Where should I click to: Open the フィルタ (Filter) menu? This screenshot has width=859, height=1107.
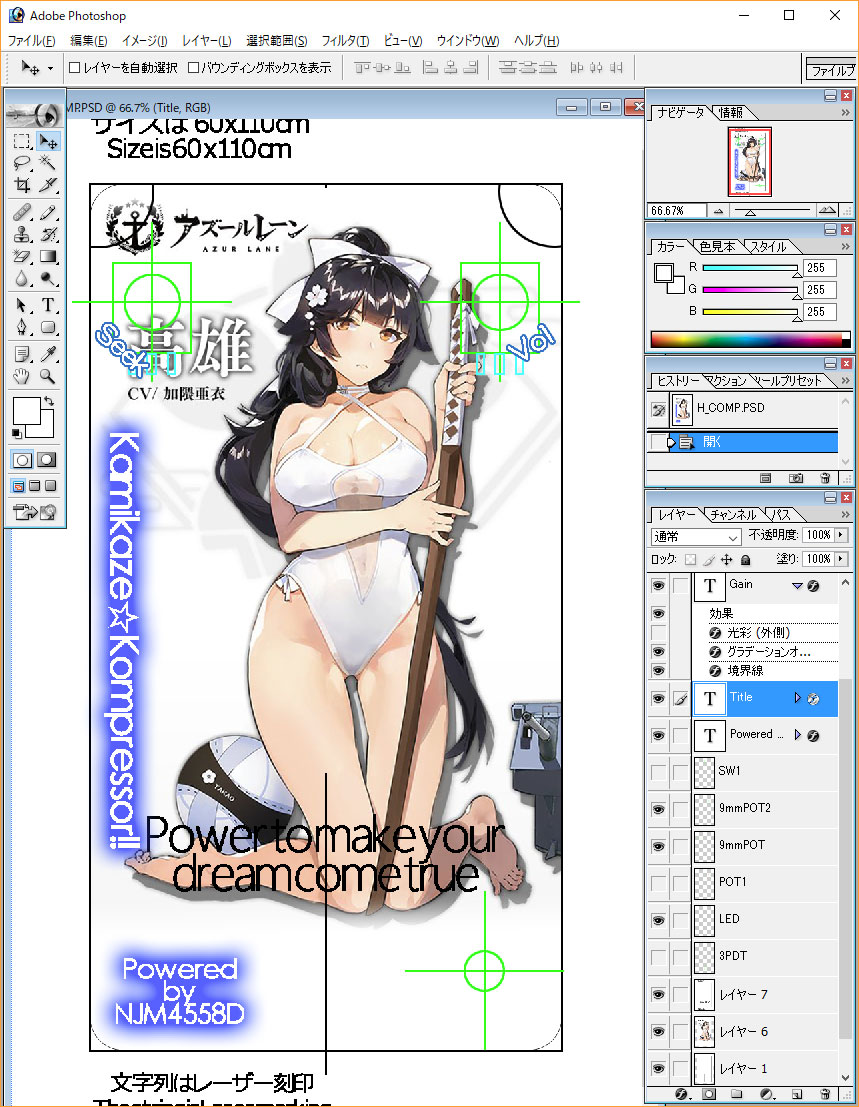pos(345,41)
